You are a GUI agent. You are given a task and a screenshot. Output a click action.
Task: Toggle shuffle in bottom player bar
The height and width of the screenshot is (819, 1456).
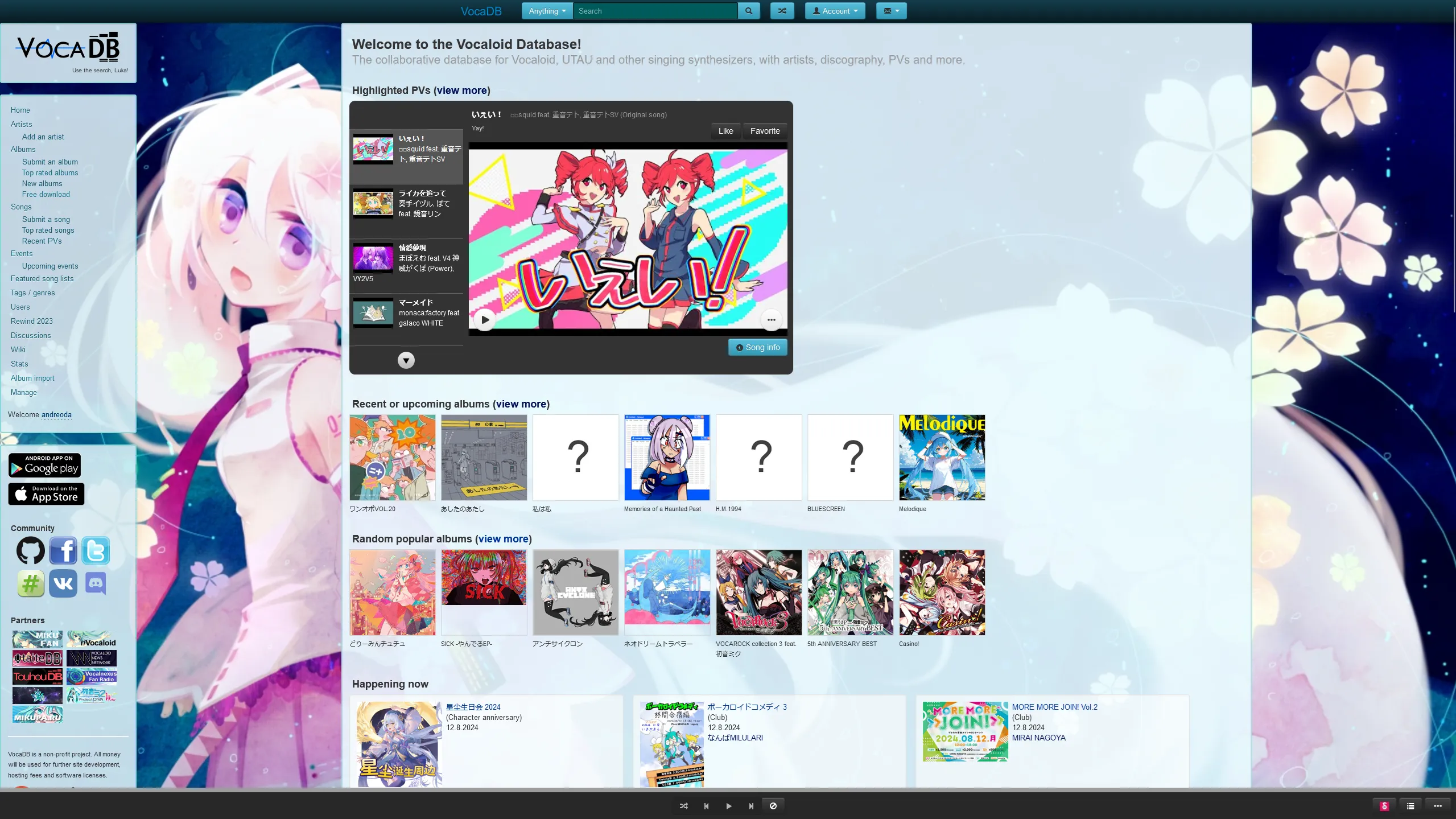684,806
